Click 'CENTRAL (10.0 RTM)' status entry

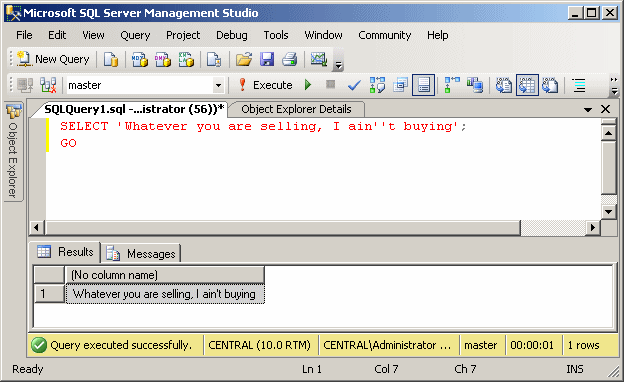tap(259, 345)
